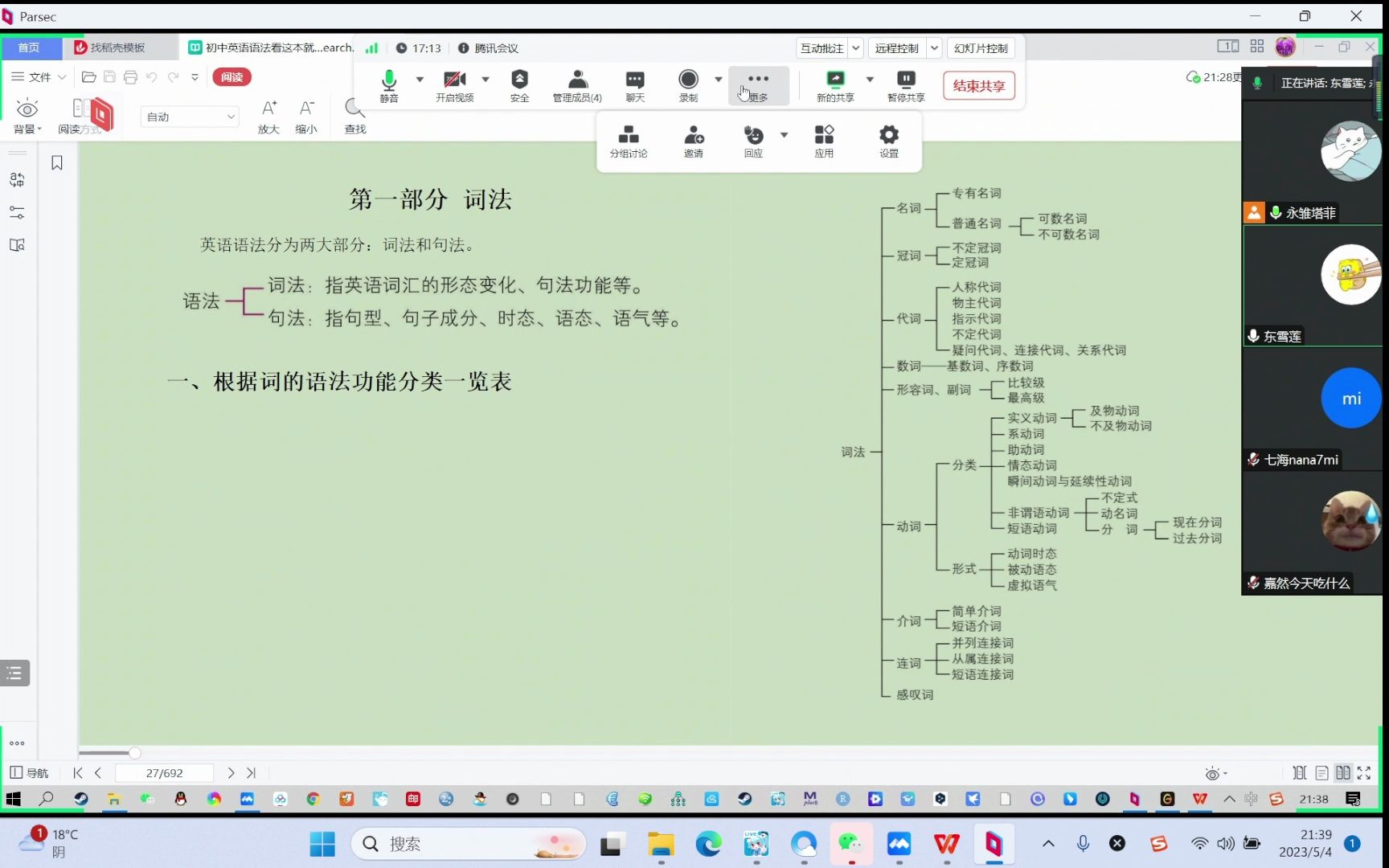Open the 文件 file menu
1389x868 pixels.
(38, 77)
